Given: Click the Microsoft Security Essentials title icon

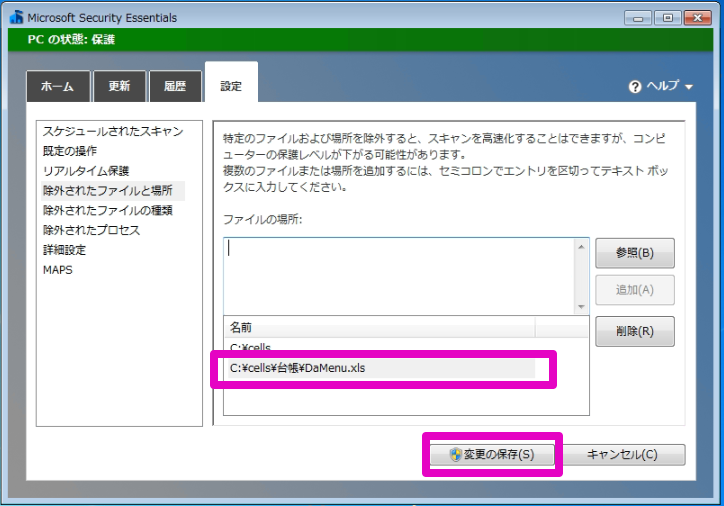Looking at the screenshot, I should coord(17,18).
